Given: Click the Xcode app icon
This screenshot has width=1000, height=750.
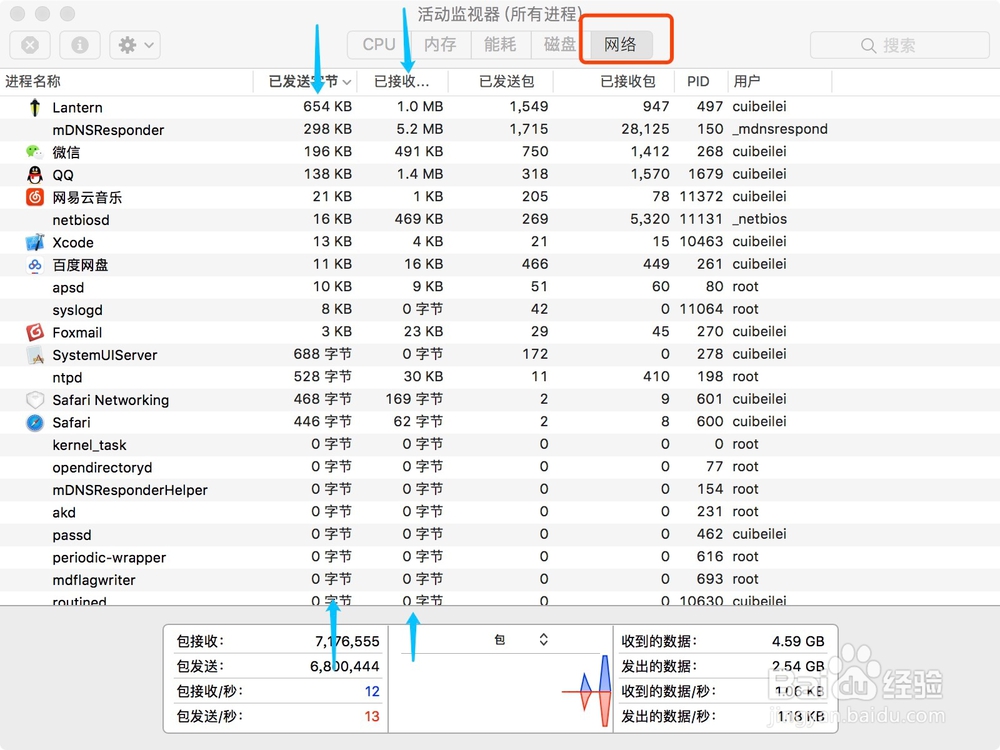Looking at the screenshot, I should [x=34, y=242].
